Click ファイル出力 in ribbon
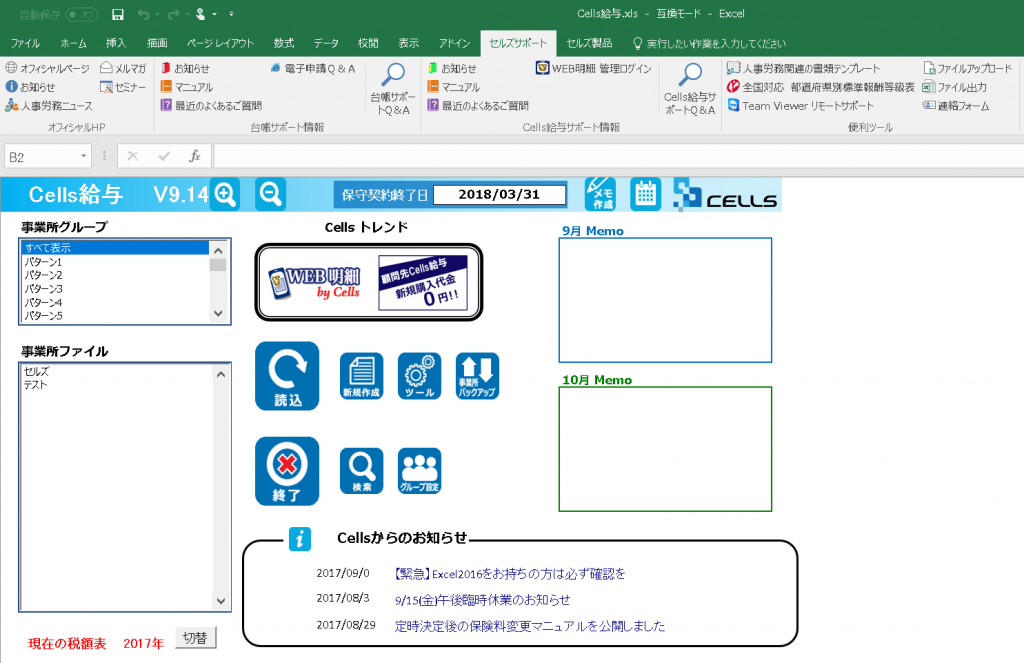Viewport: 1024px width, 663px height. click(954, 87)
